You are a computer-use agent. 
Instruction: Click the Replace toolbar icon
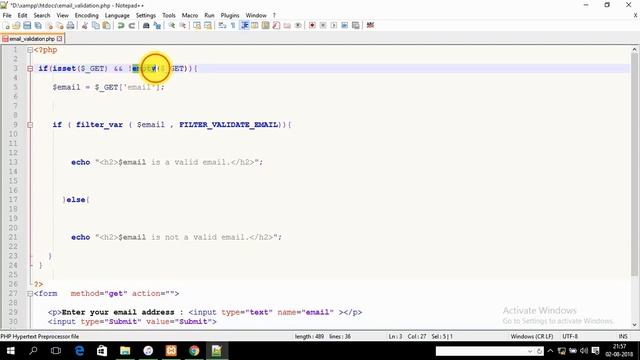click(x=157, y=25)
